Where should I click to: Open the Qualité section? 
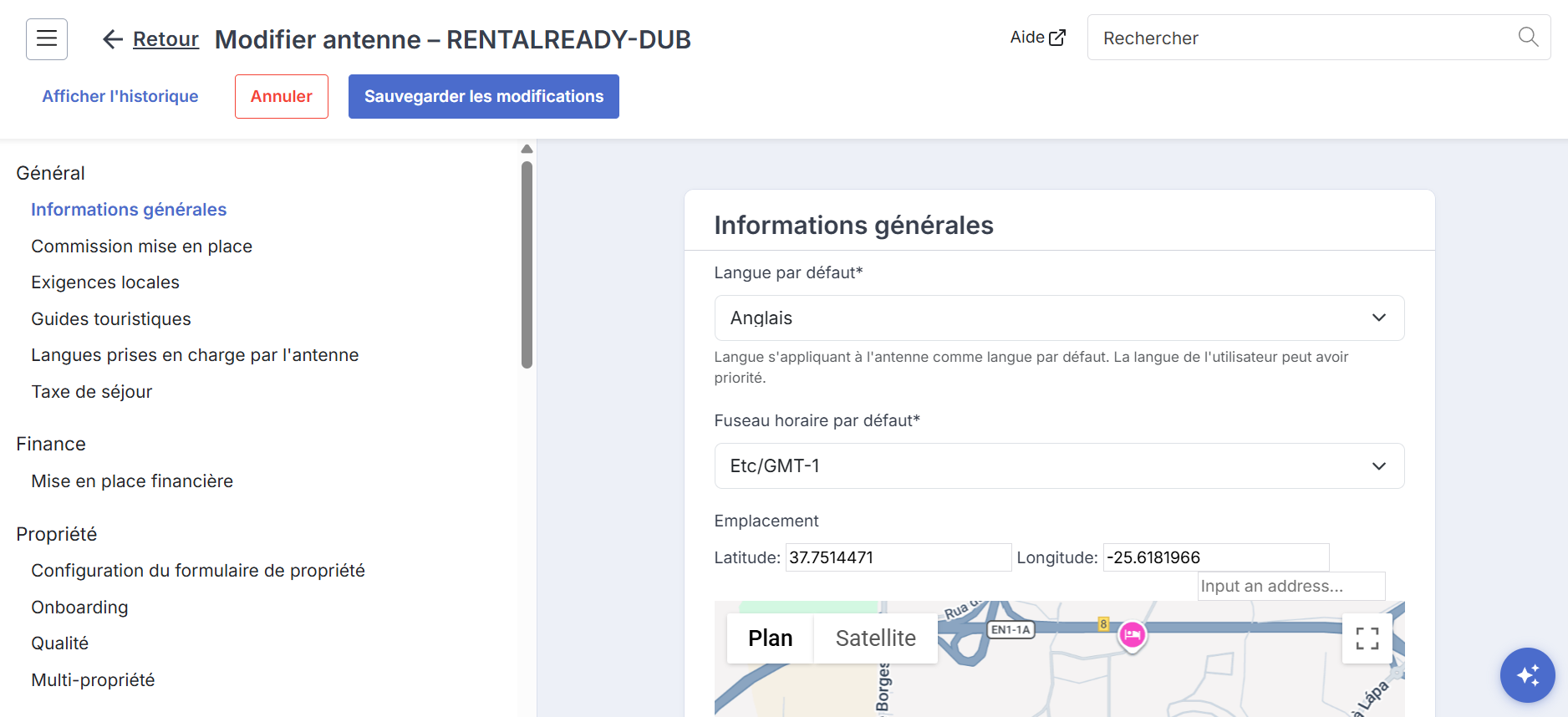[x=59, y=643]
